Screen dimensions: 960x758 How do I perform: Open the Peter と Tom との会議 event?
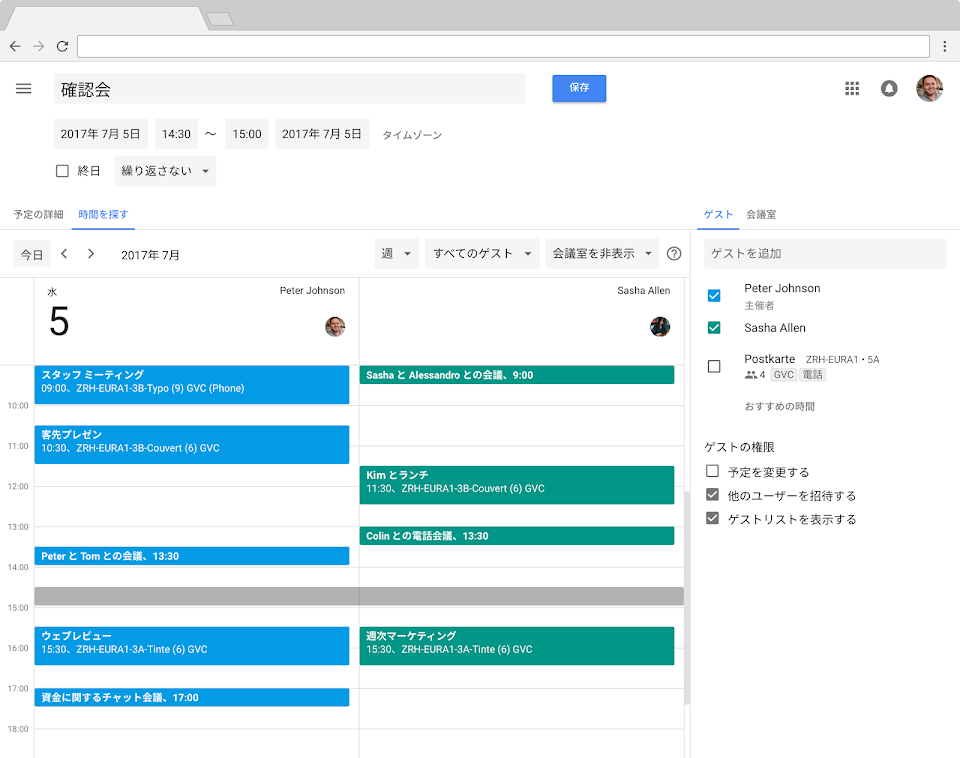192,556
